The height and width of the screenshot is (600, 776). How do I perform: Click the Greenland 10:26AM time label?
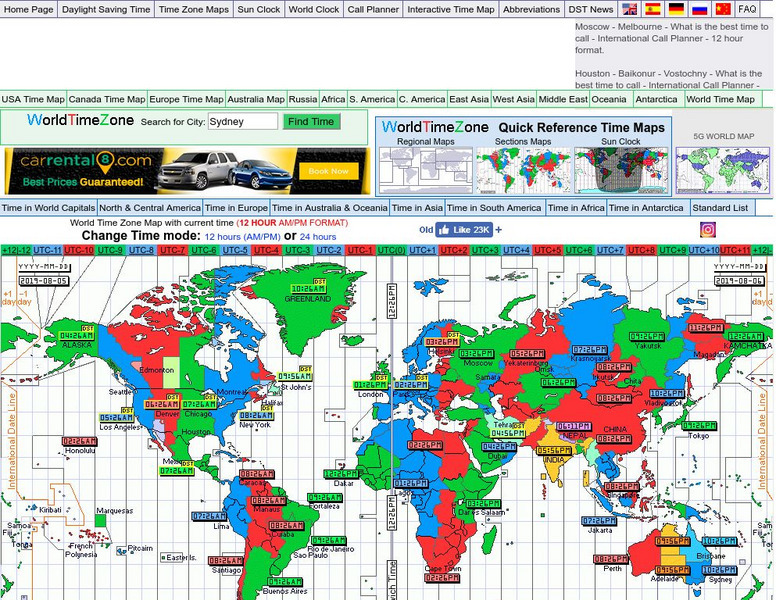[308, 289]
